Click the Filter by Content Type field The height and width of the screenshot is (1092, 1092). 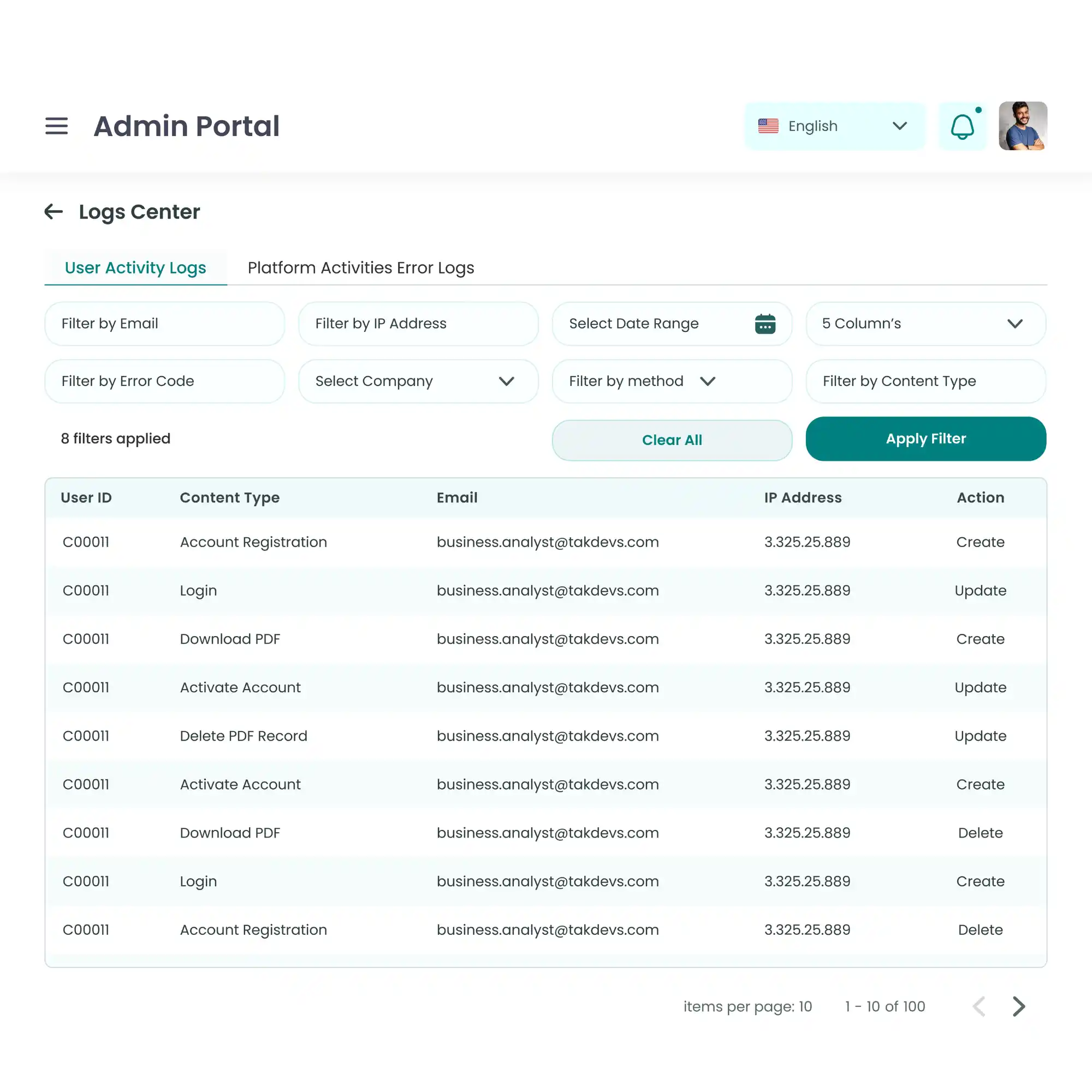coord(925,382)
